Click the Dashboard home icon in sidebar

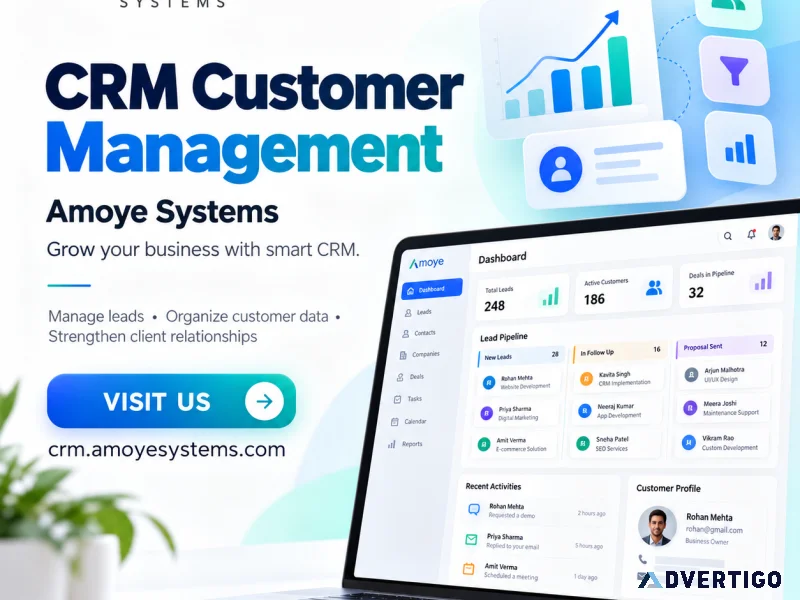coord(411,291)
